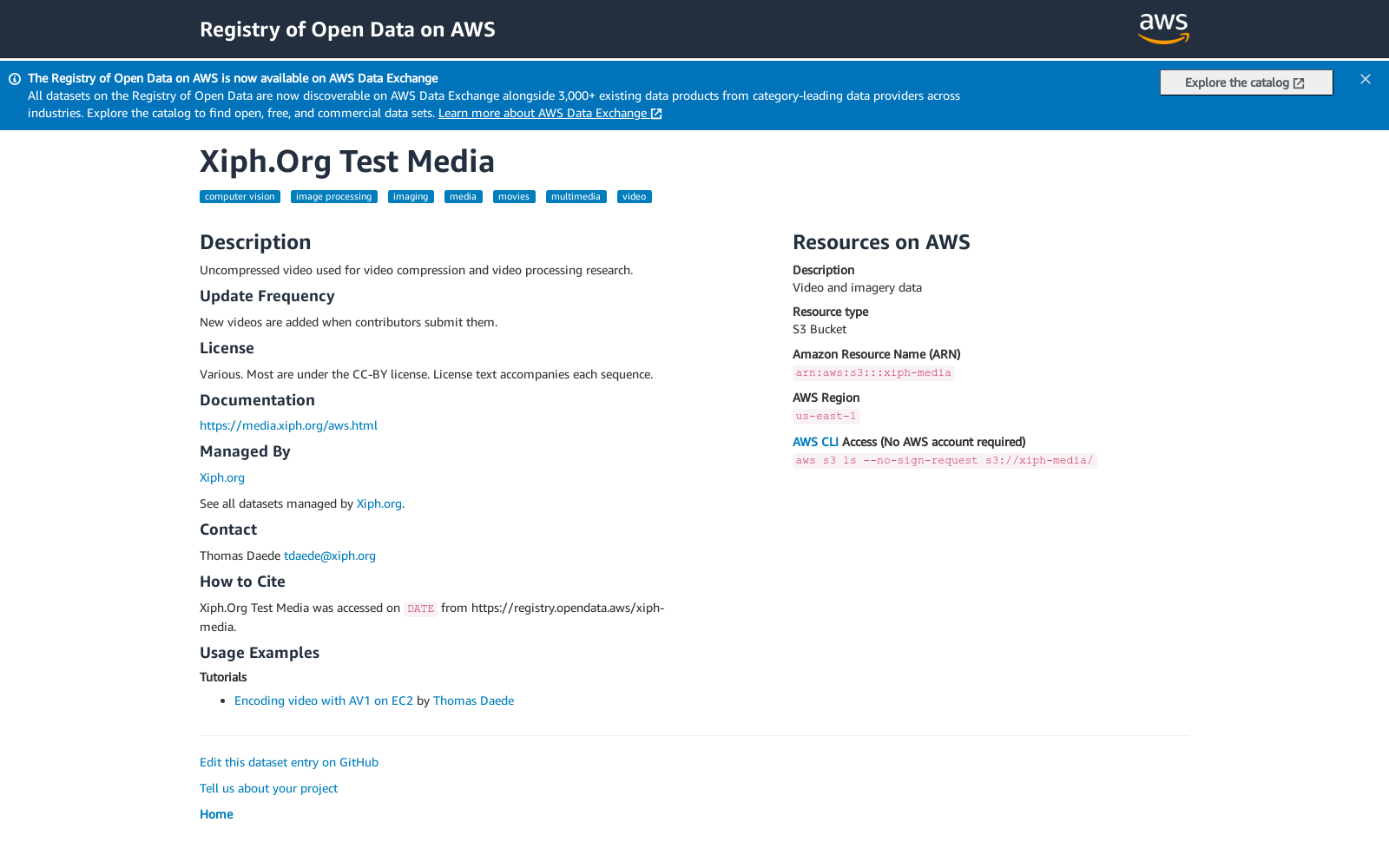This screenshot has height=868, width=1389.
Task: Select the imaging tag
Action: [411, 197]
